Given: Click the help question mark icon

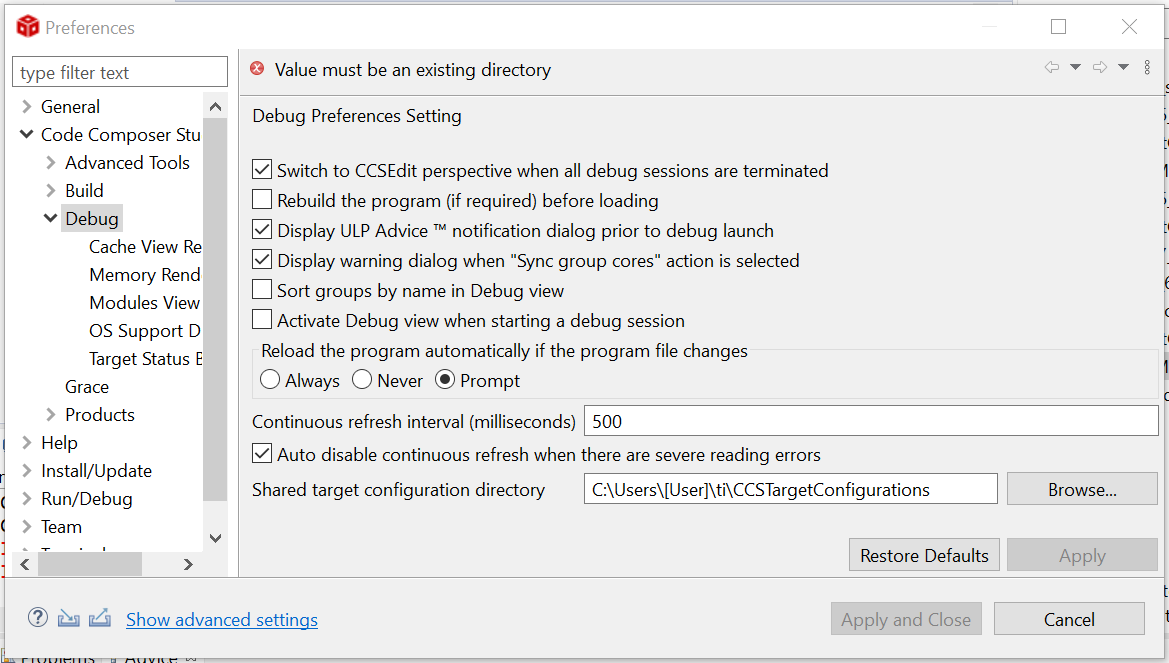Looking at the screenshot, I should pyautogui.click(x=38, y=618).
